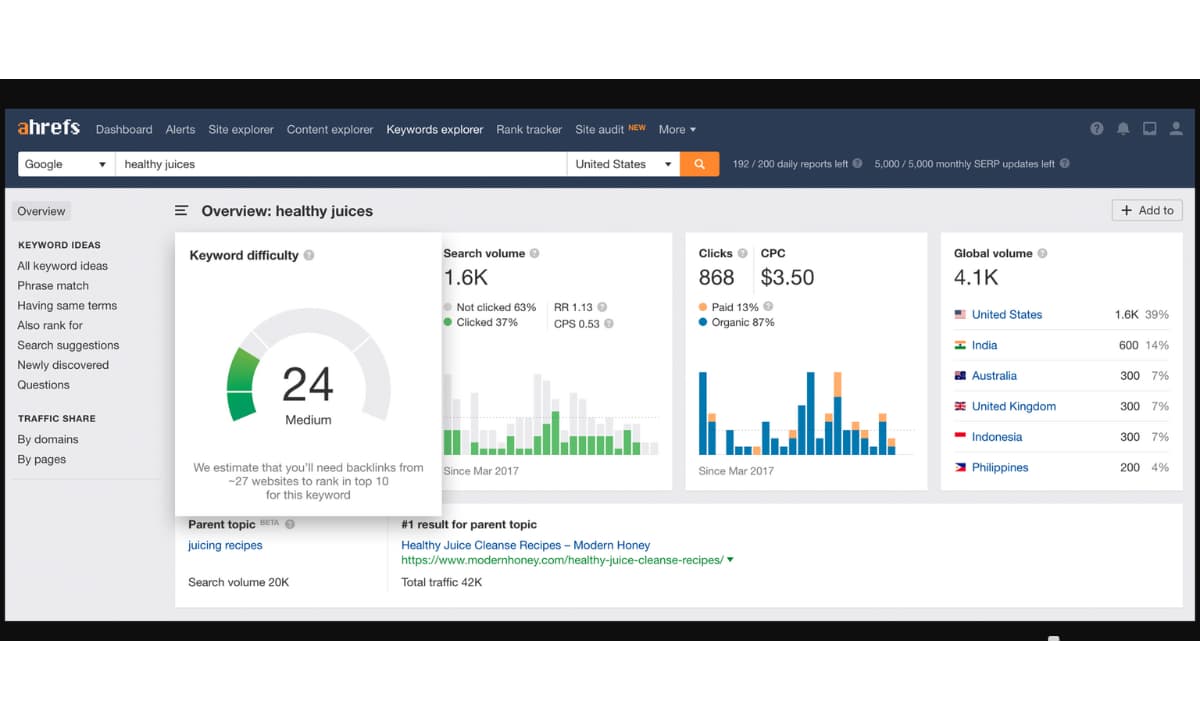The width and height of the screenshot is (1200, 720).
Task: Toggle the hamburger menu beside Overview title
Action: [x=181, y=211]
